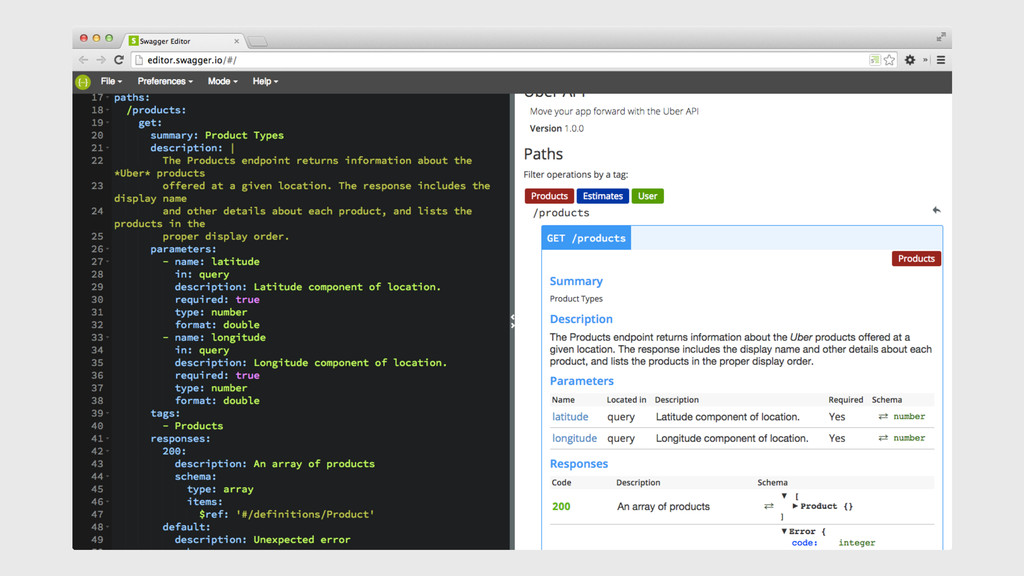The height and width of the screenshot is (576, 1024).
Task: Open the browser settings gear icon
Action: point(910,60)
